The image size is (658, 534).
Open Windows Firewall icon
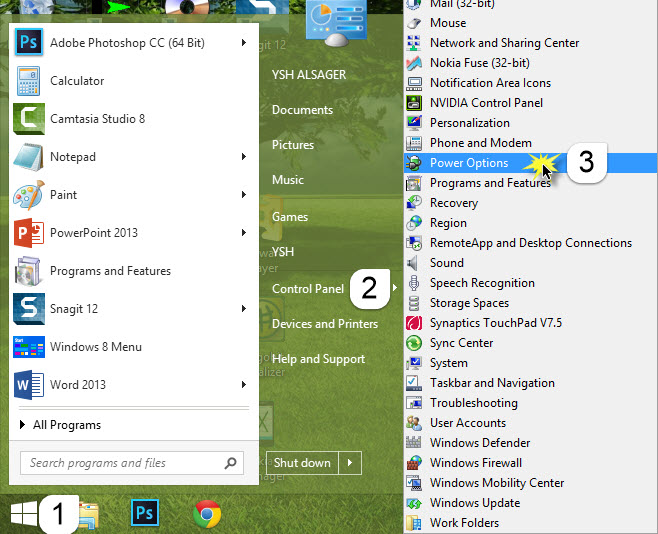pos(414,463)
